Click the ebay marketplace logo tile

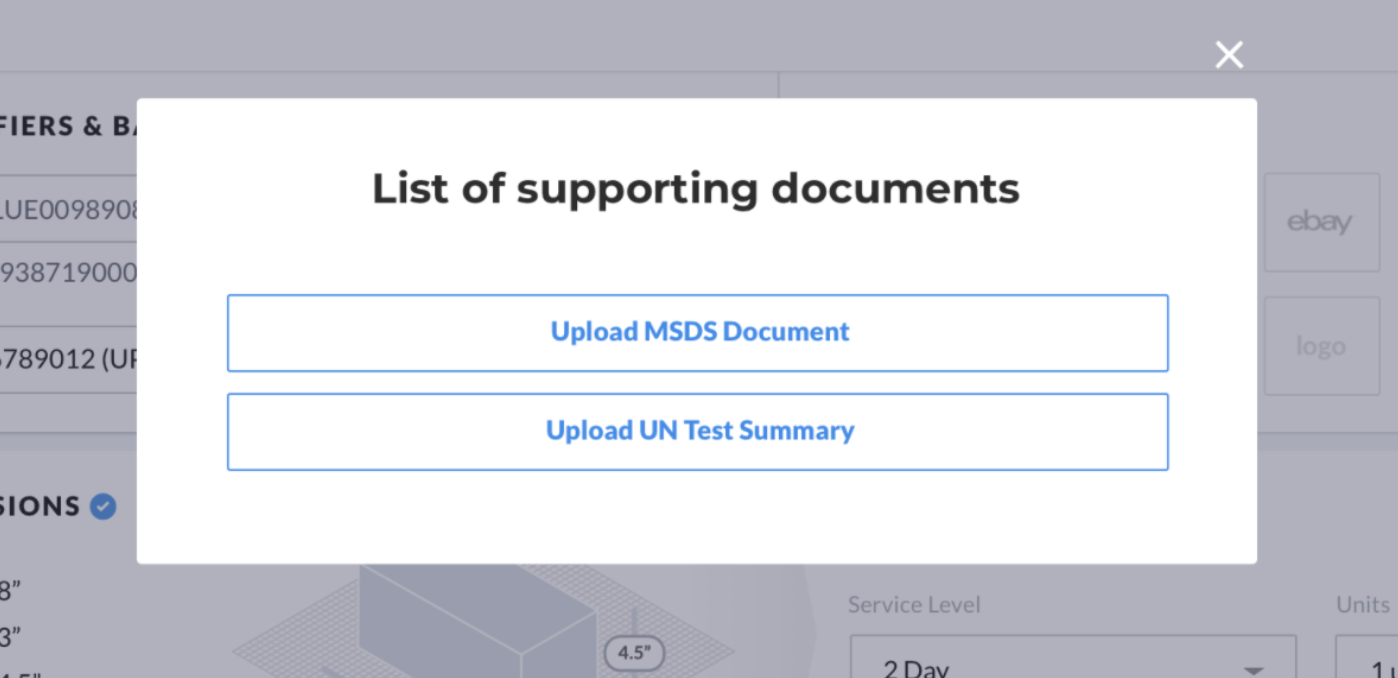[x=1320, y=223]
